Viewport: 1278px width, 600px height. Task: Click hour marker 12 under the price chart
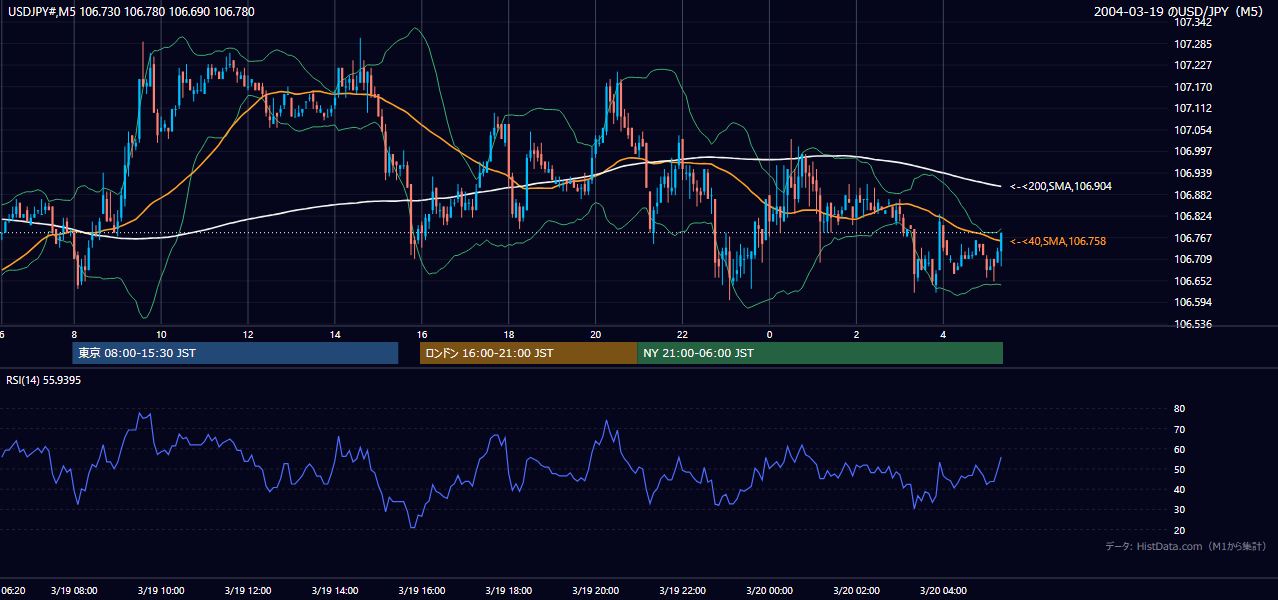[248, 334]
